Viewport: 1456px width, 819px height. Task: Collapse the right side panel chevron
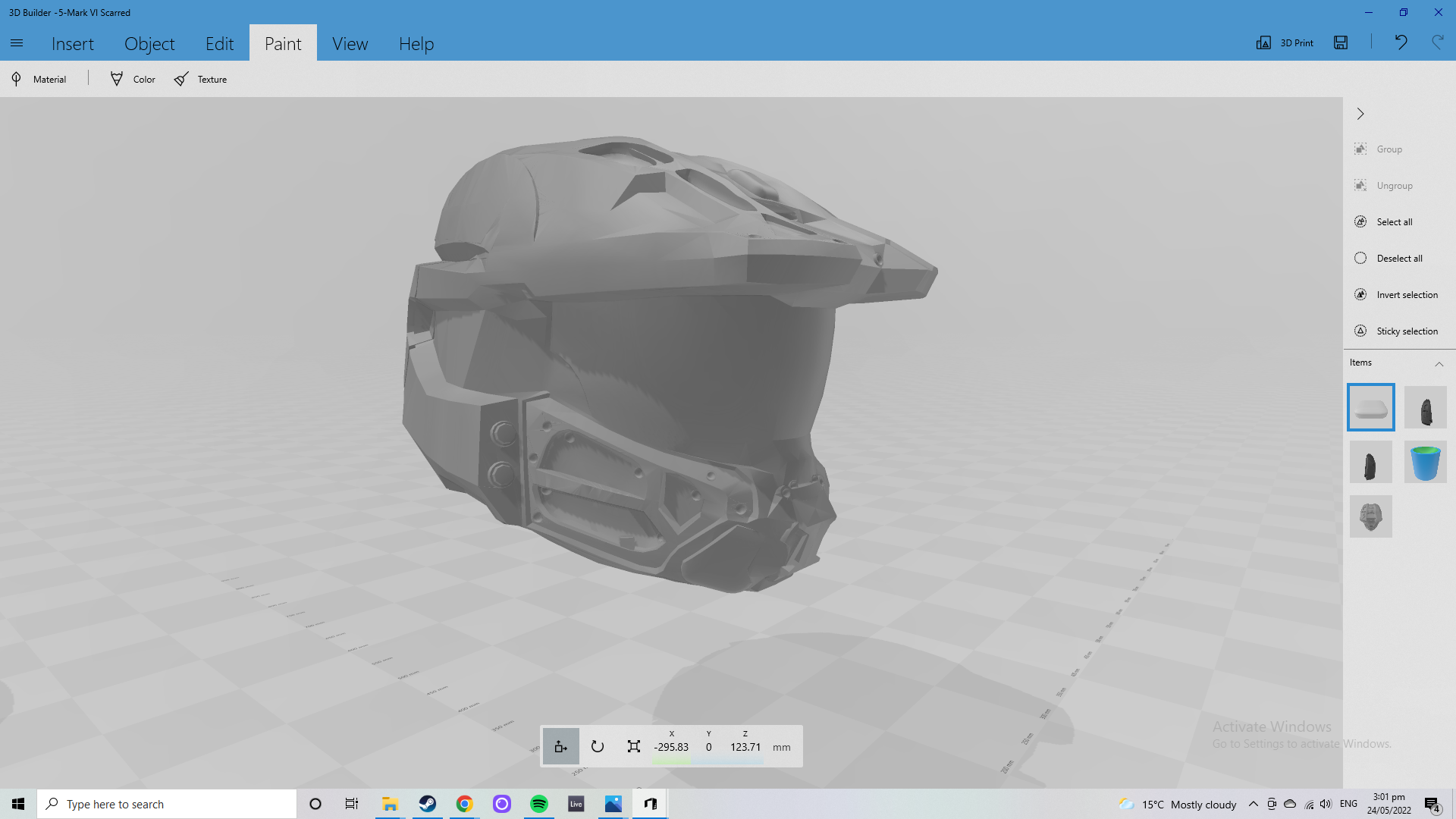pyautogui.click(x=1360, y=114)
